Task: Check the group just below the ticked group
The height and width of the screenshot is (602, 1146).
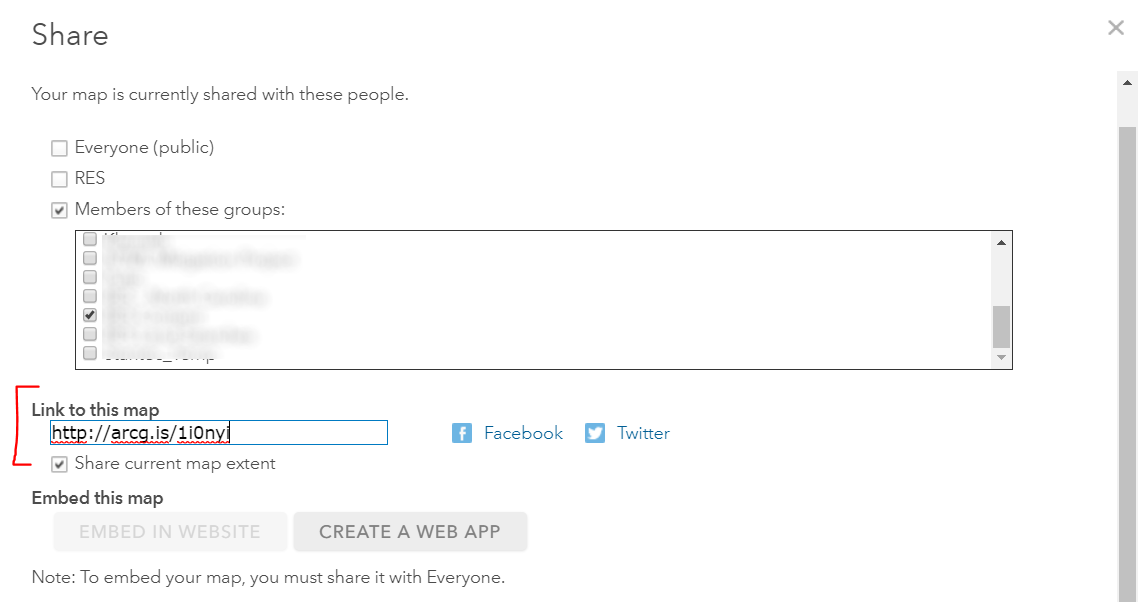Action: pos(90,334)
